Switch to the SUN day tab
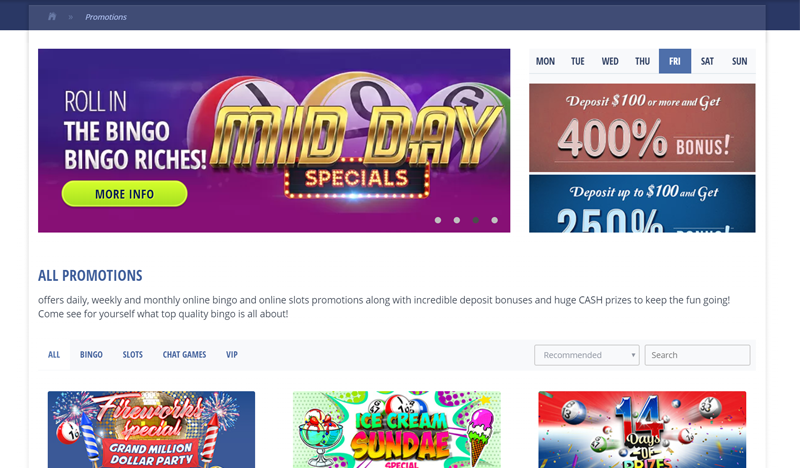 pyautogui.click(x=739, y=61)
